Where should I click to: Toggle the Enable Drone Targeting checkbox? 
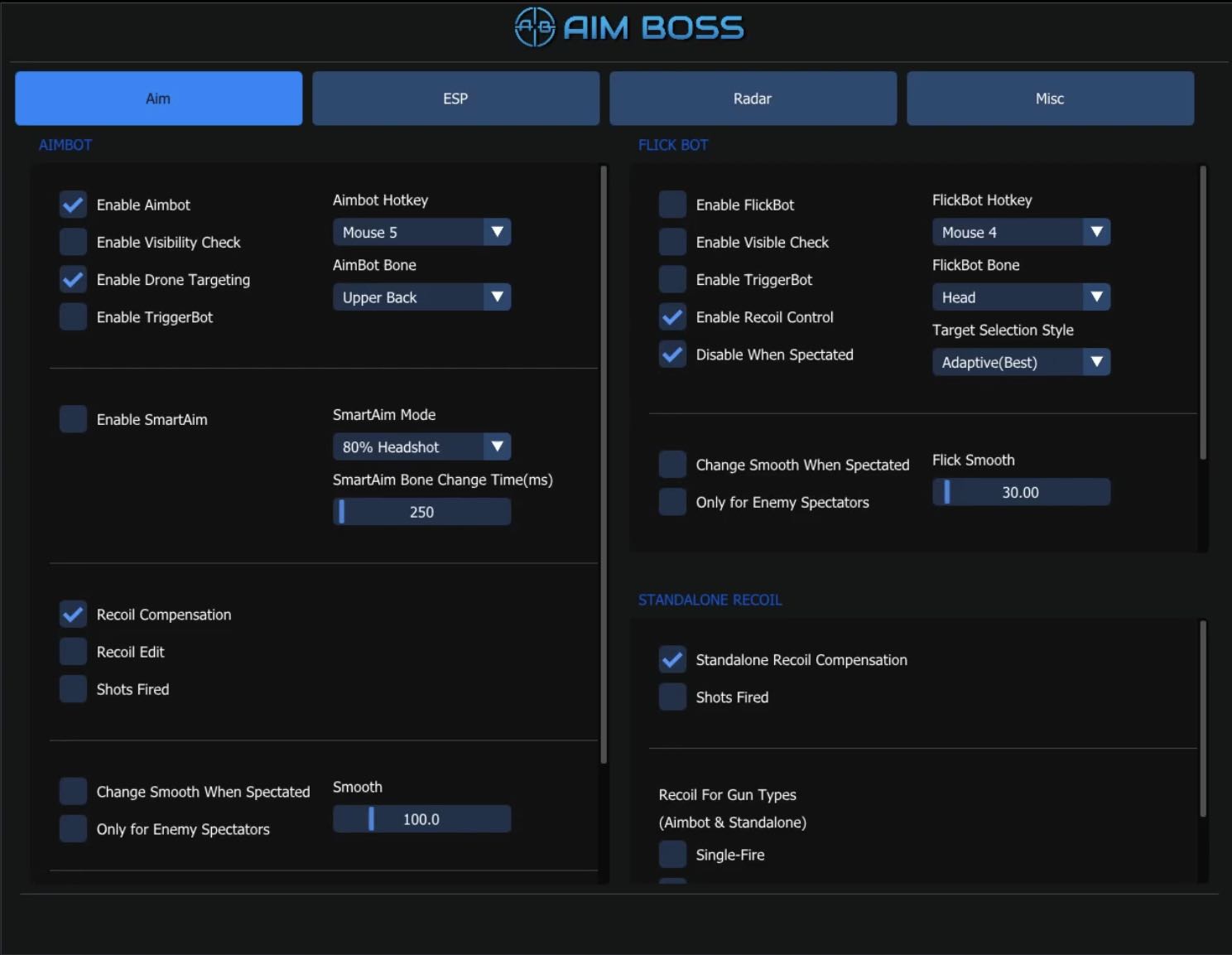pyautogui.click(x=73, y=279)
